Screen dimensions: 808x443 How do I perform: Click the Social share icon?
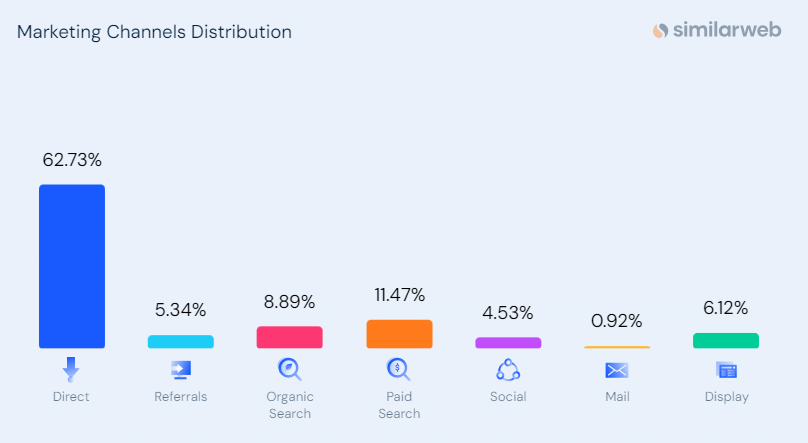[508, 369]
